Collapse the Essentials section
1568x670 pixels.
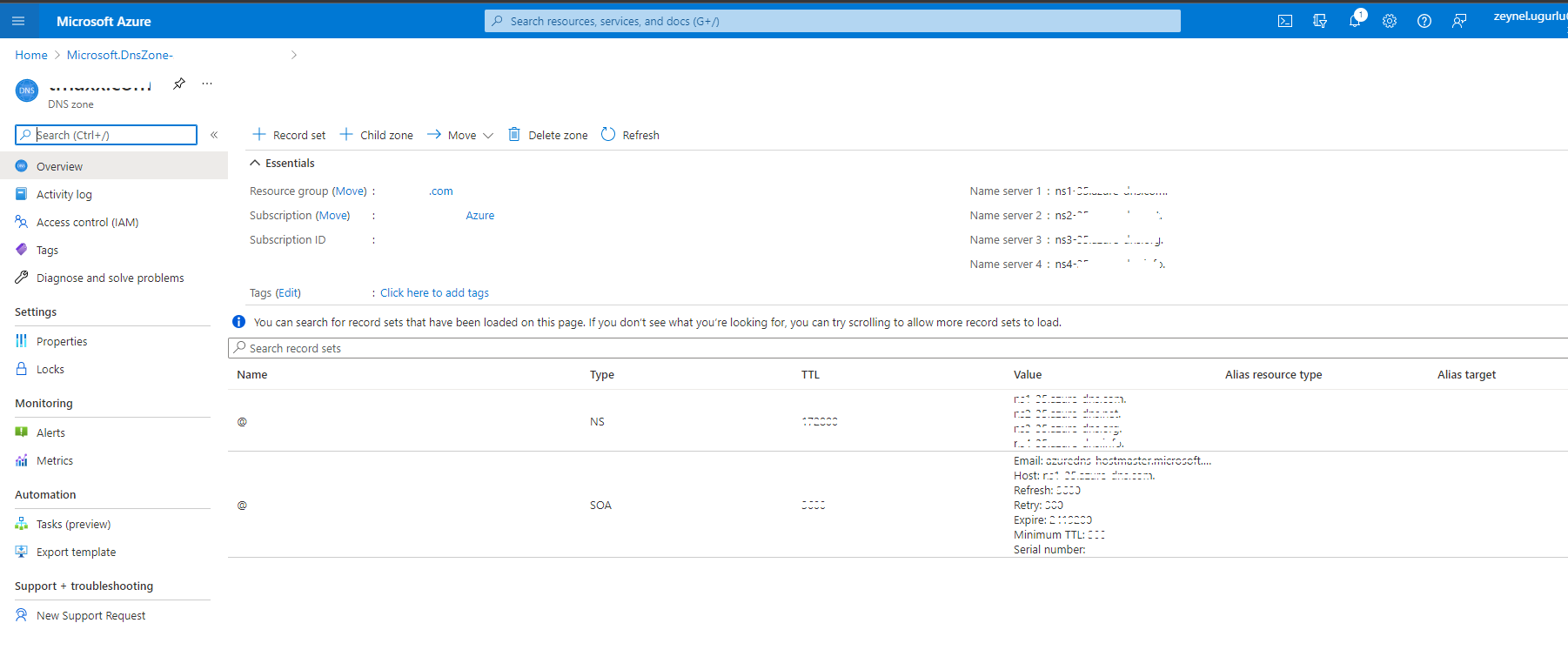(x=255, y=163)
